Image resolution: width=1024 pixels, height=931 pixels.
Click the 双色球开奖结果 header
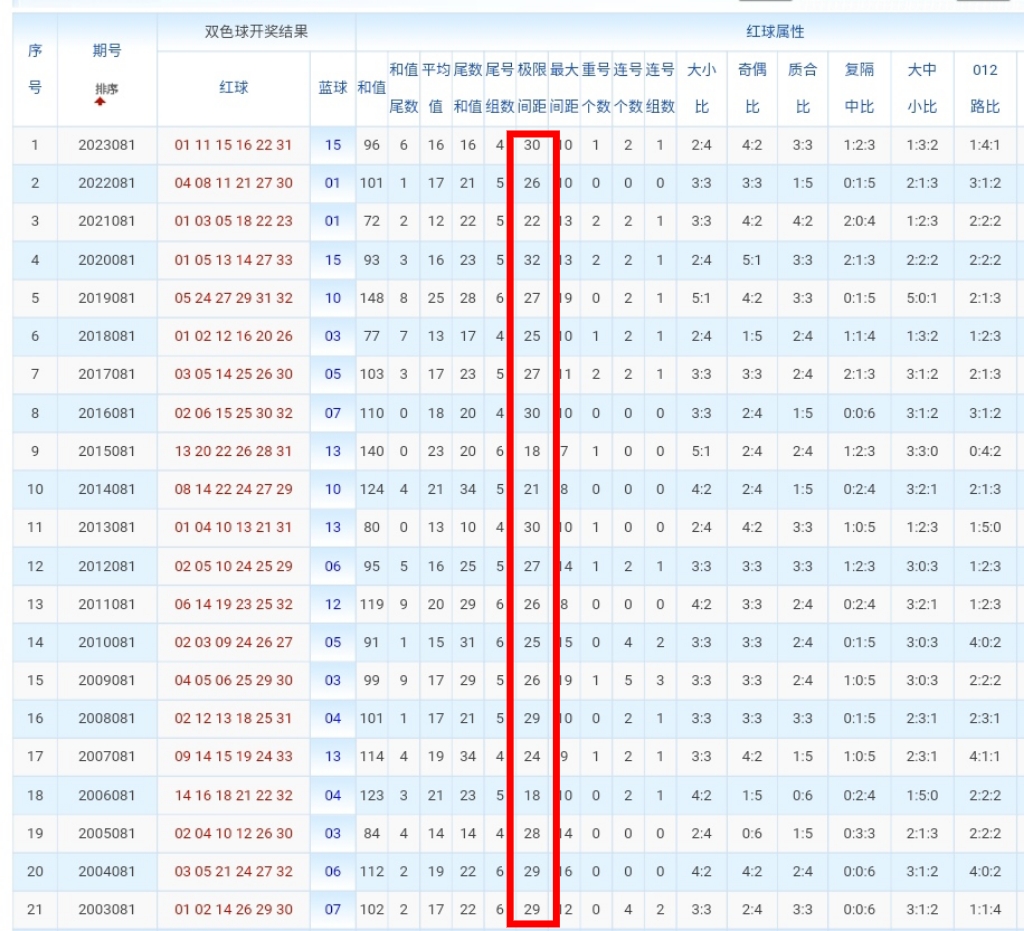[256, 31]
